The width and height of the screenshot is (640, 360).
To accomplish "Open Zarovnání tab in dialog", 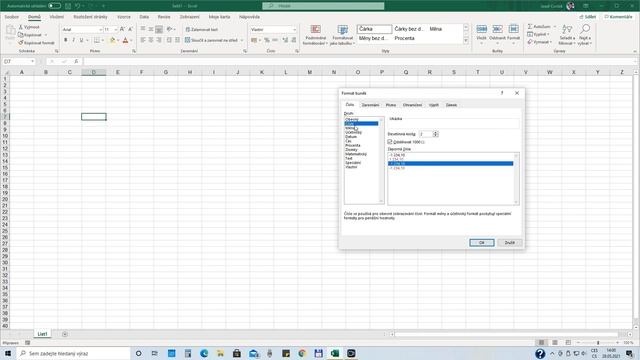I will [370, 105].
